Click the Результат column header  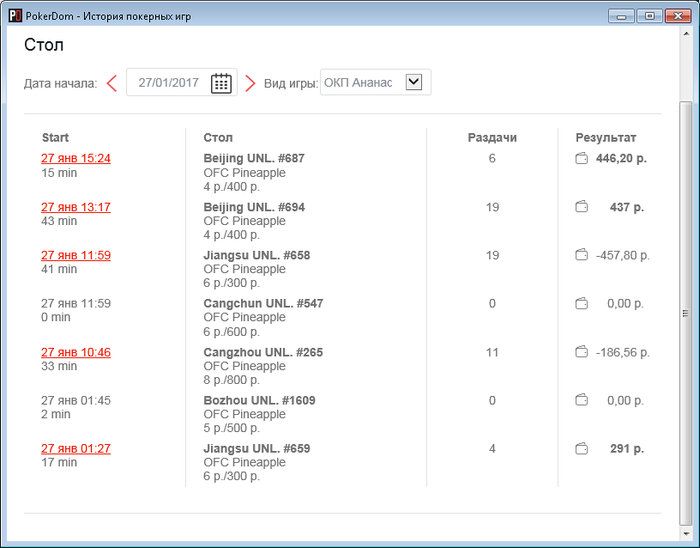606,137
